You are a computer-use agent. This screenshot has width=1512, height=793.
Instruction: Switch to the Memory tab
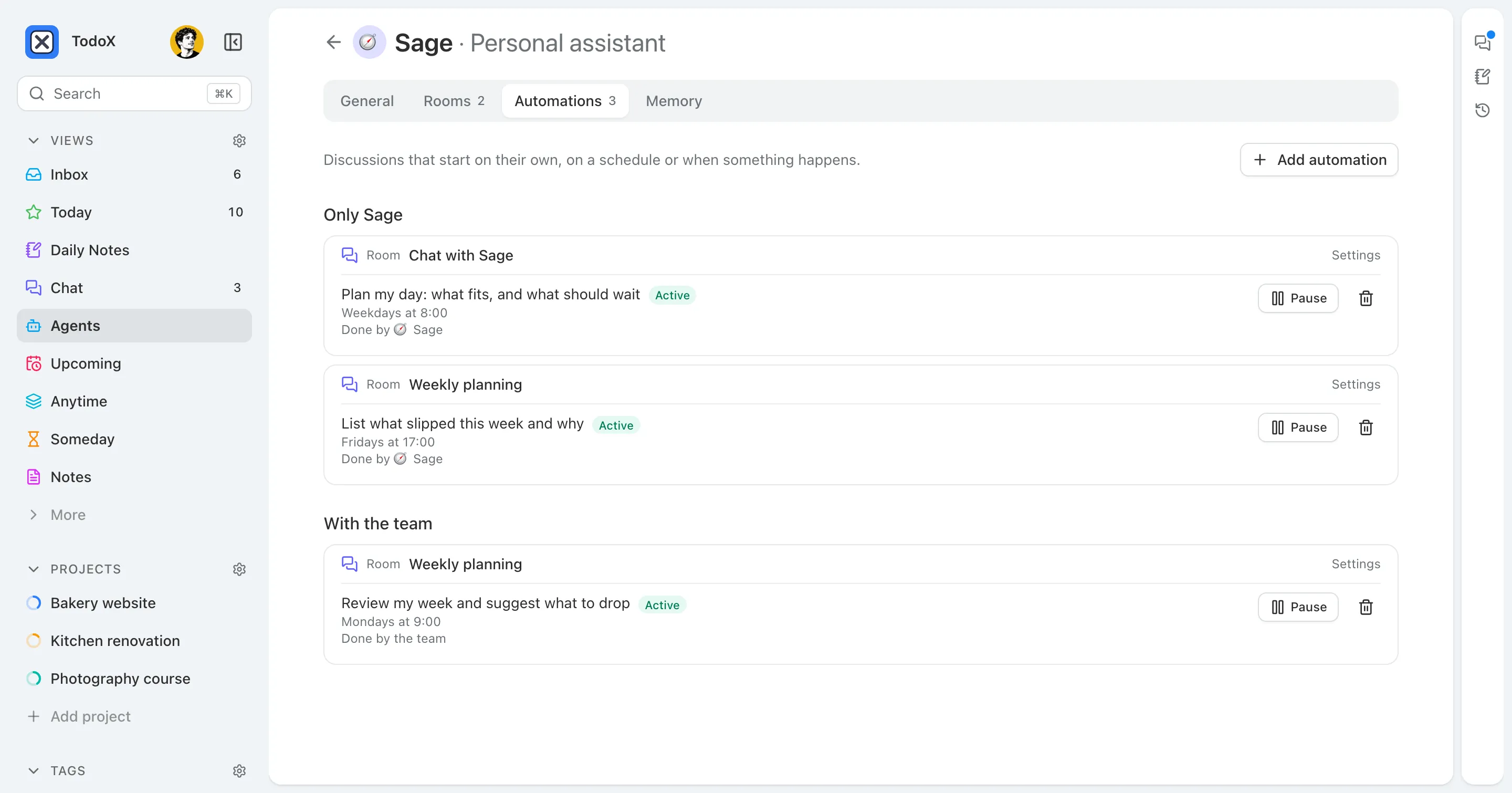click(674, 101)
